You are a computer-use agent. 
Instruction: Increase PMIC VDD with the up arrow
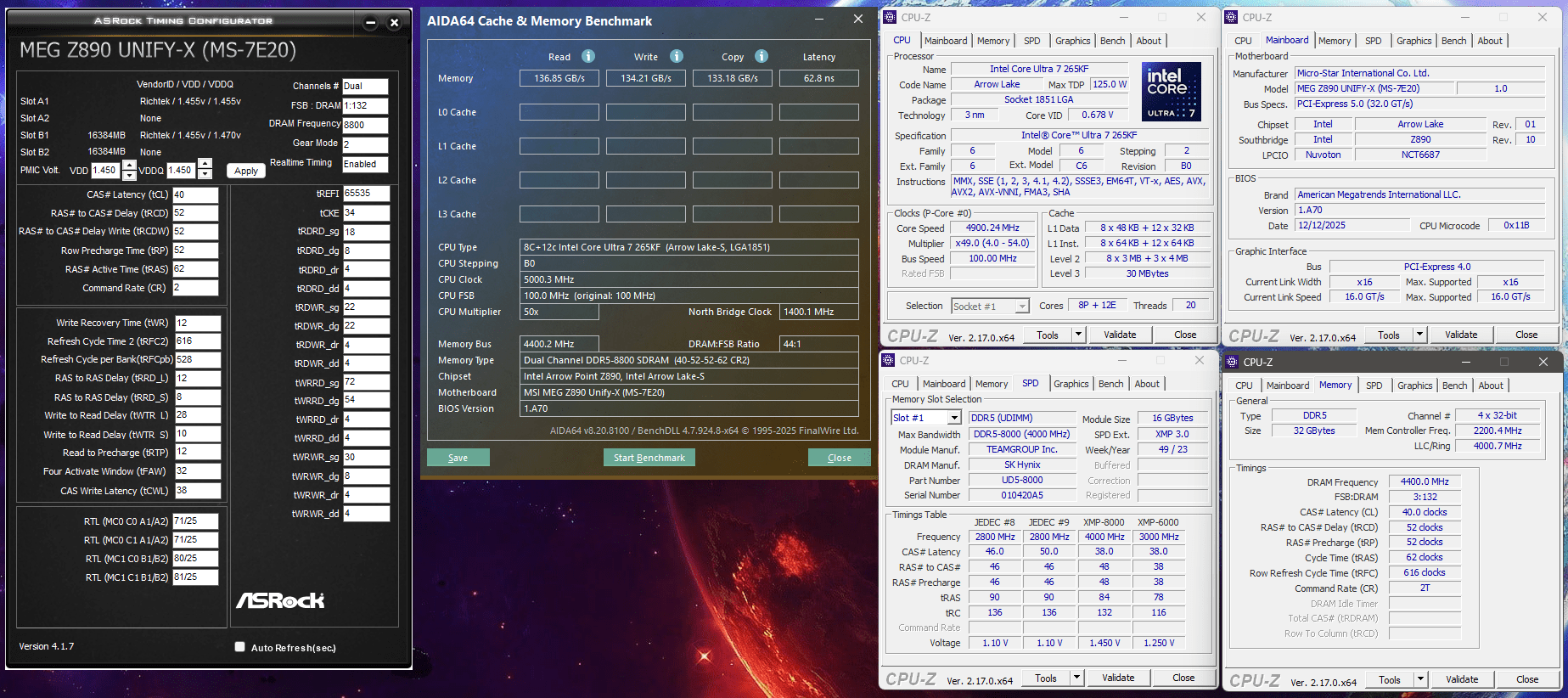(129, 165)
